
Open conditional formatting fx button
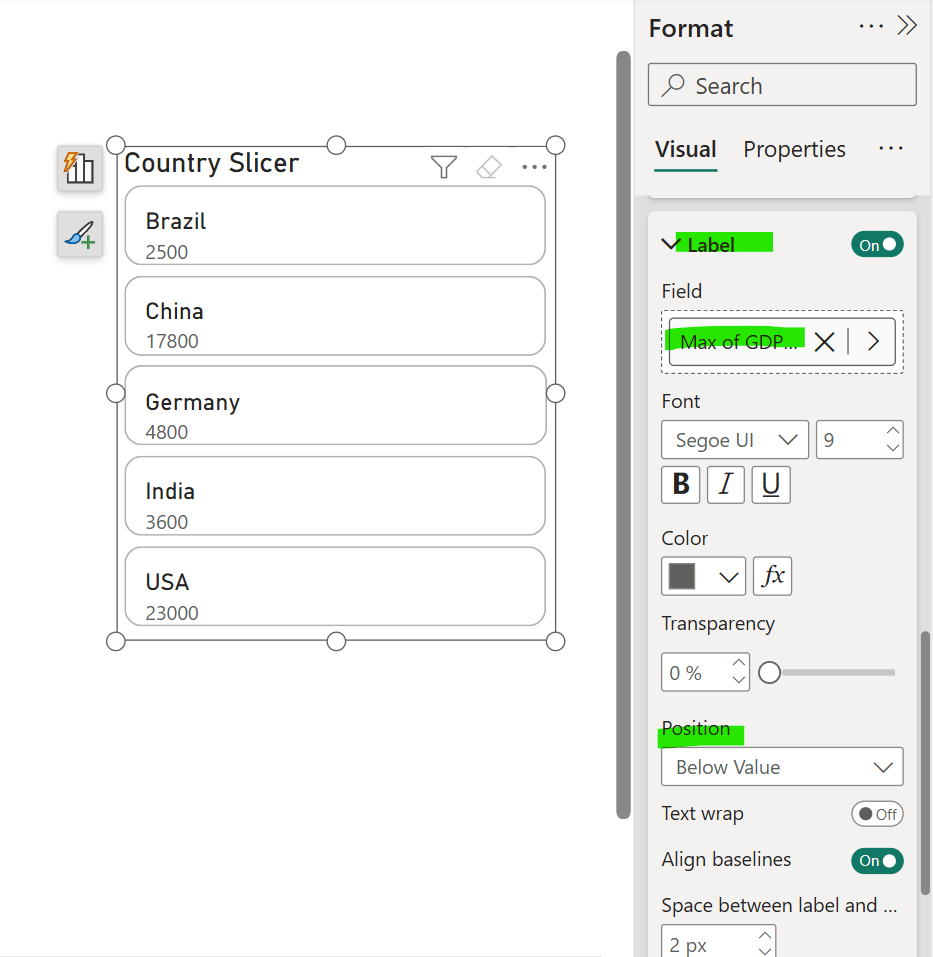(x=772, y=576)
